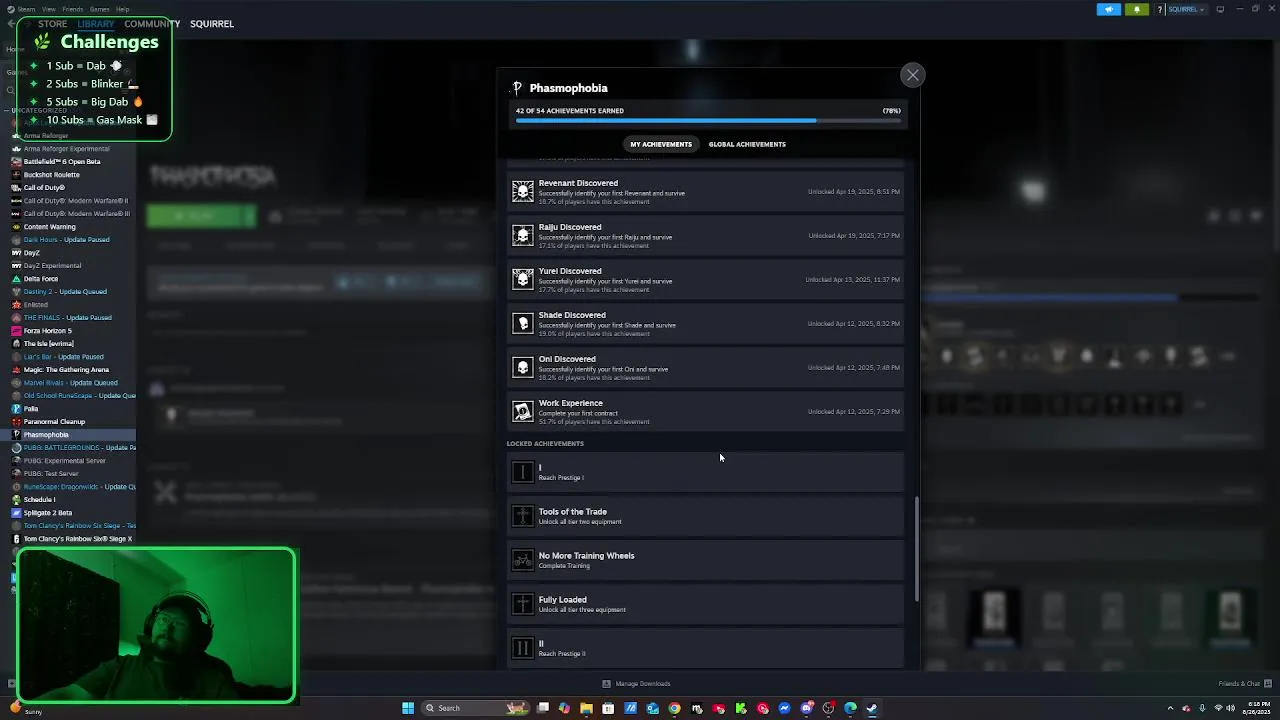Screen dimensions: 1280x720
Task: Expand the SQUIRREL account dropdown
Action: click(x=1186, y=9)
